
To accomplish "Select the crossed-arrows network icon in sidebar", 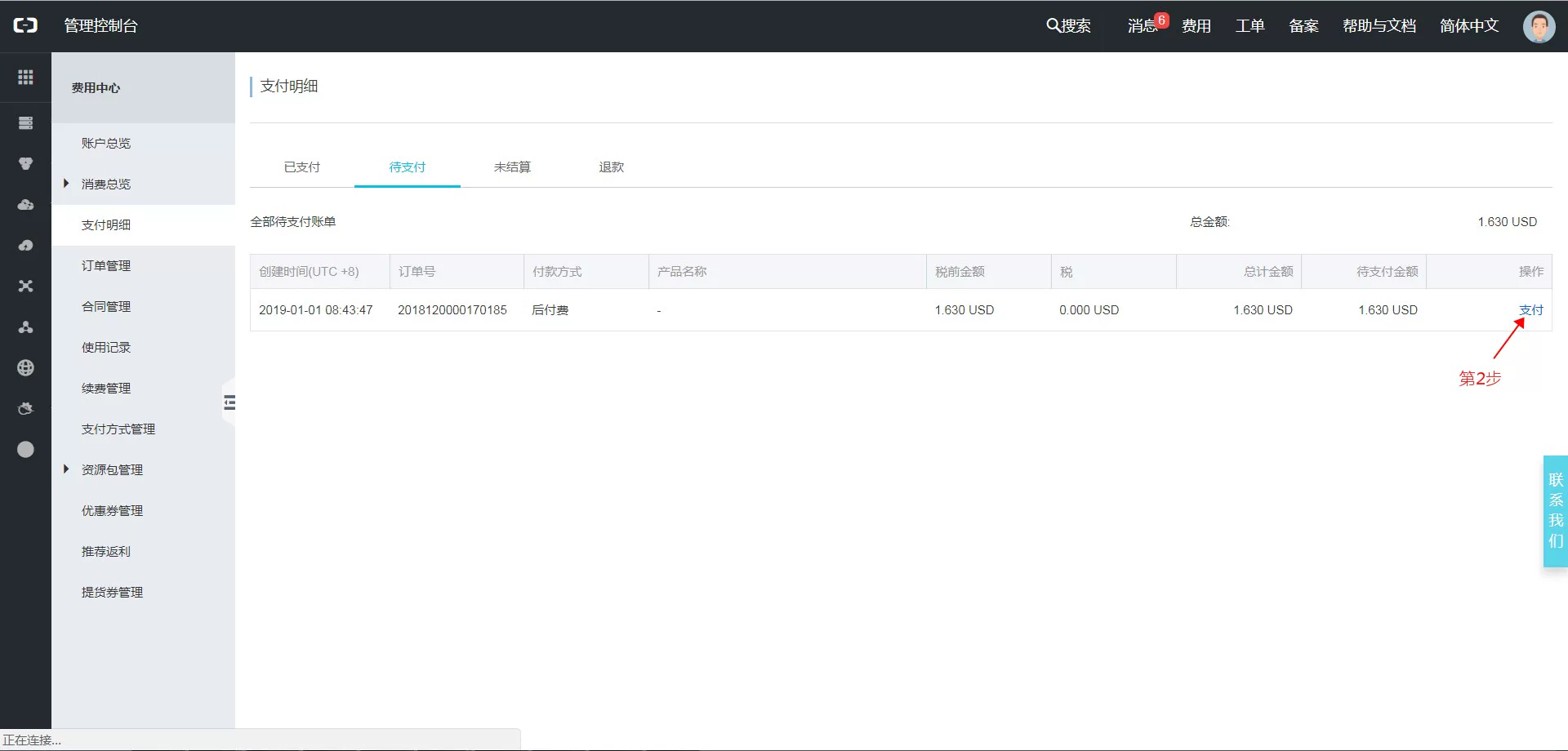I will click(25, 287).
